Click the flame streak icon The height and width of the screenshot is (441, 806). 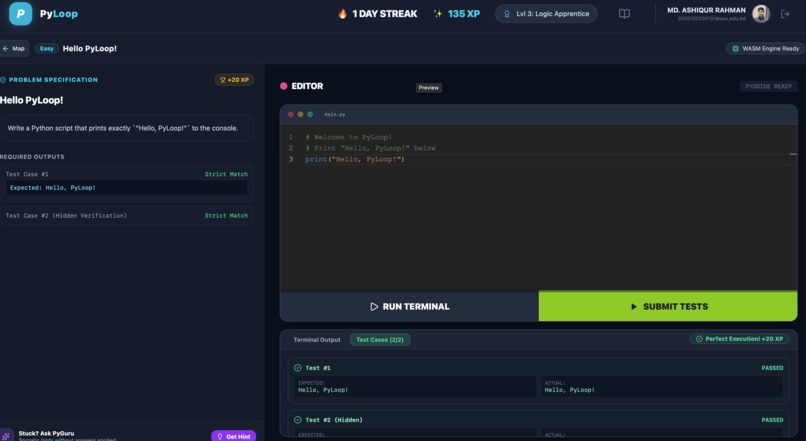(x=342, y=14)
